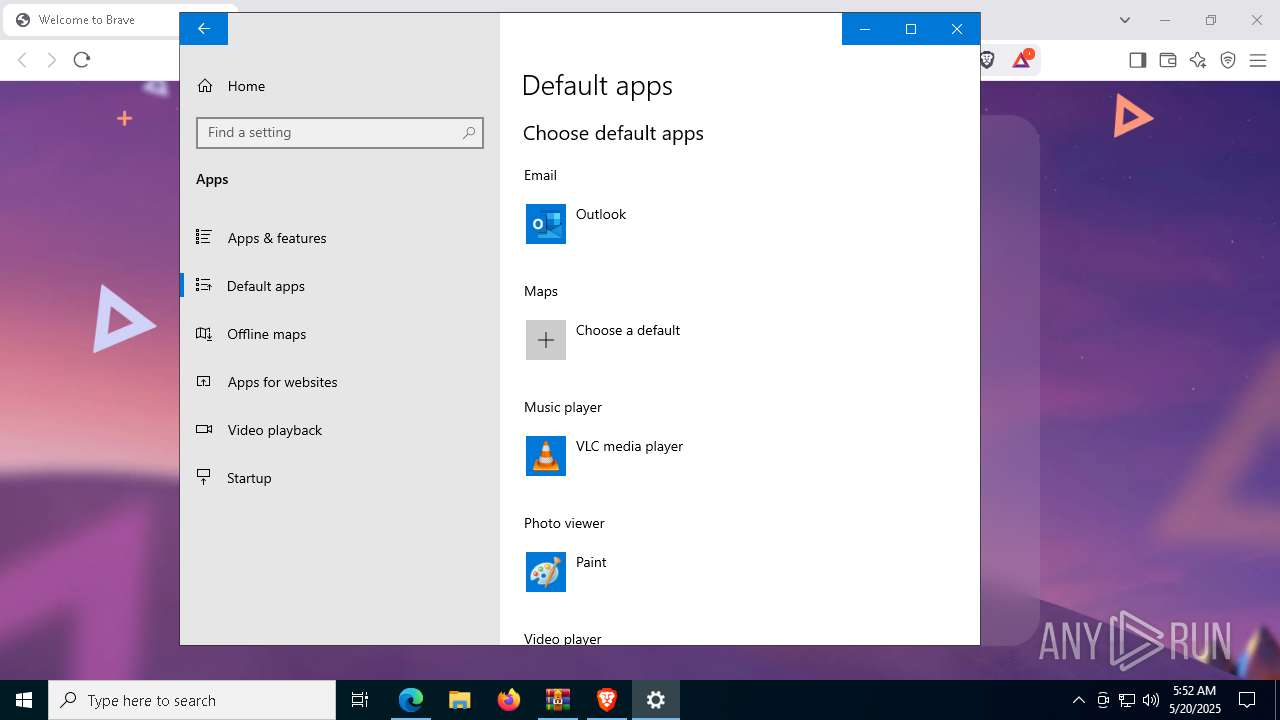Launch Firefox from taskbar
This screenshot has width=1280, height=720.
click(x=508, y=700)
